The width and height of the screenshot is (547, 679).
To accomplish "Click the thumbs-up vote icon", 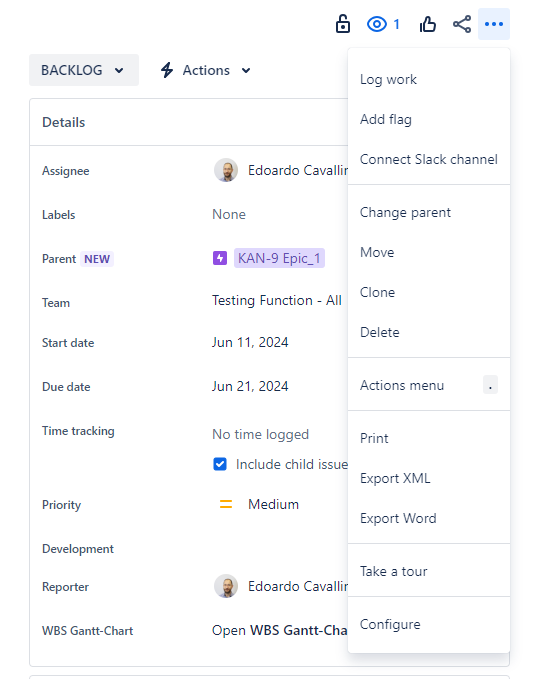I will 427,24.
